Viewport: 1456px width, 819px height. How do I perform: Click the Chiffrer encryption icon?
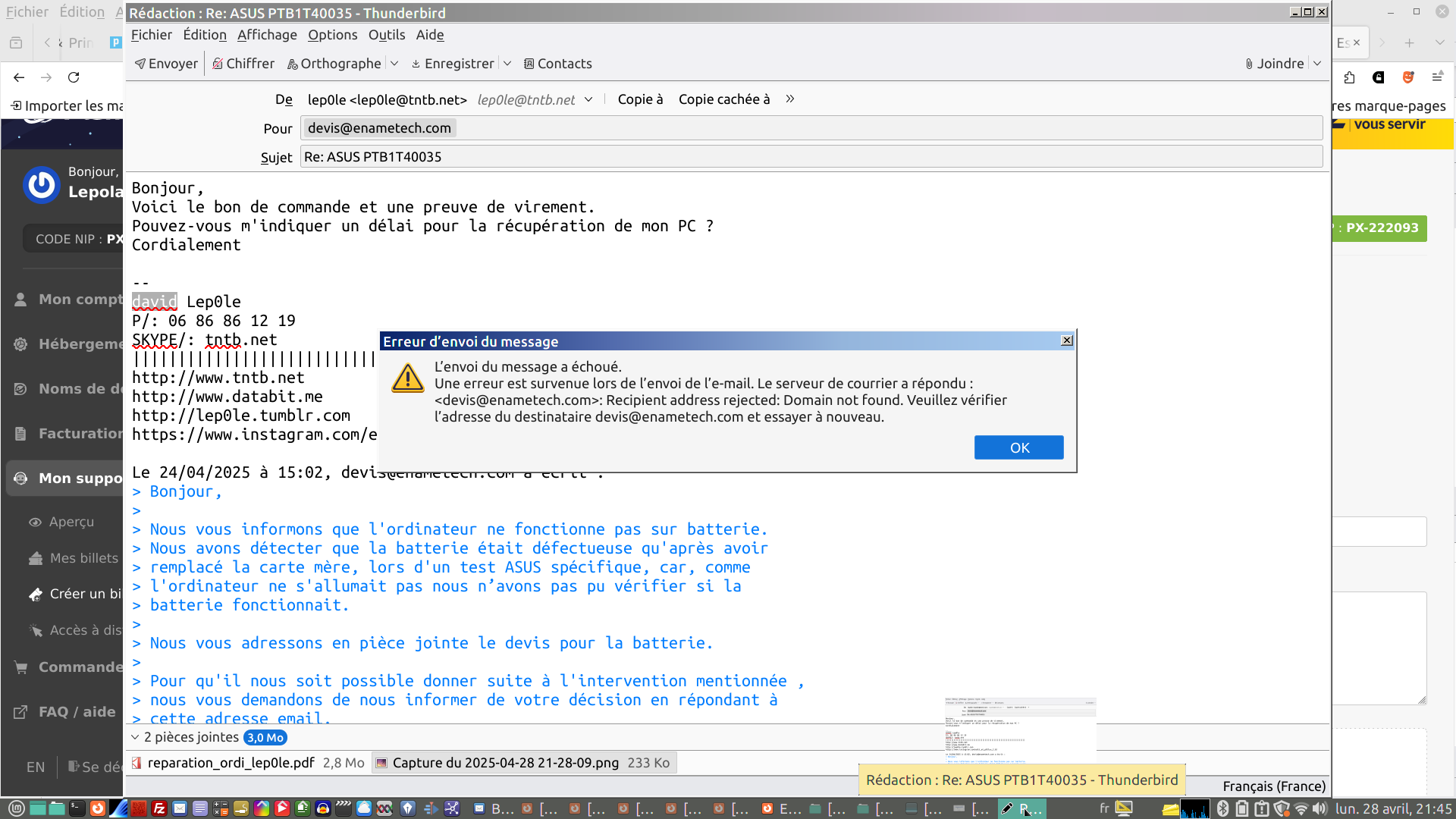(x=218, y=64)
